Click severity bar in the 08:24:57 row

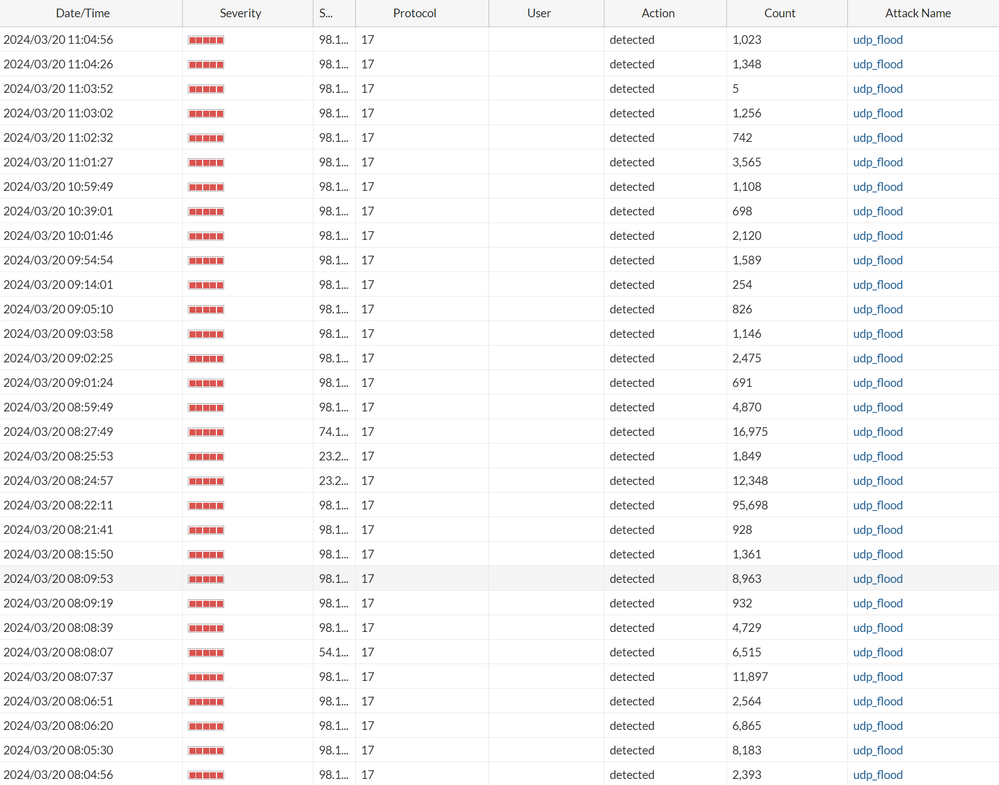pyautogui.click(x=206, y=482)
